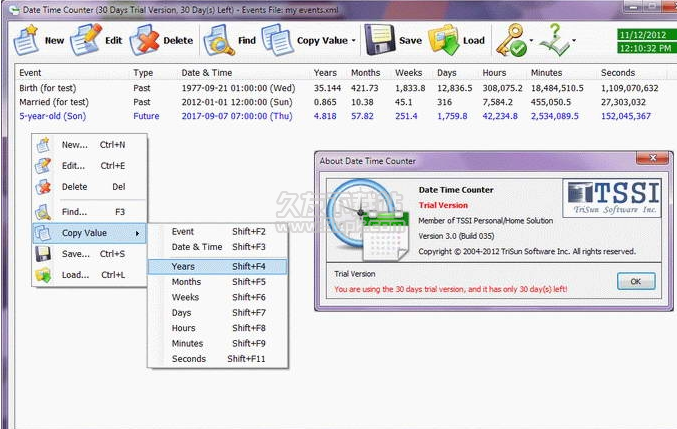Click the Date & Time column header
Viewport: 677px width, 429px height.
[207, 73]
